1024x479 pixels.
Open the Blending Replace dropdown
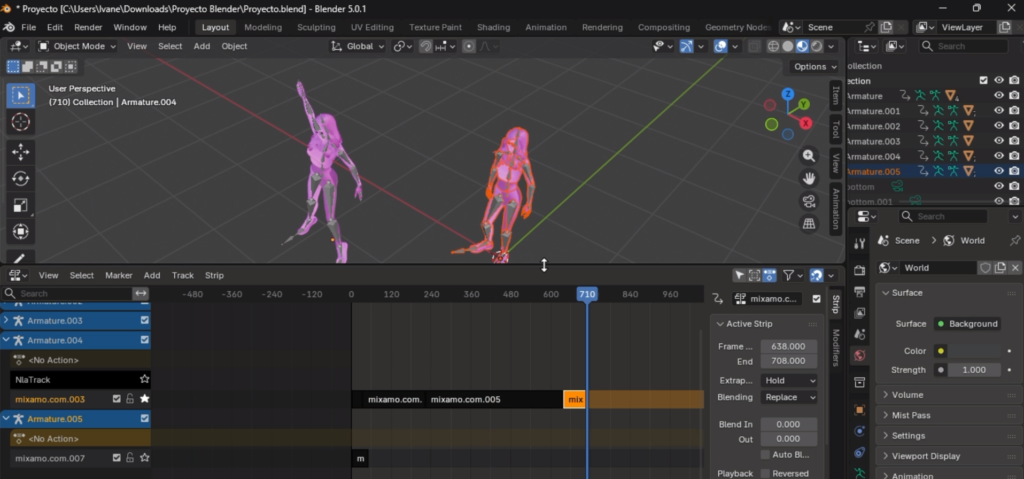tap(789, 397)
